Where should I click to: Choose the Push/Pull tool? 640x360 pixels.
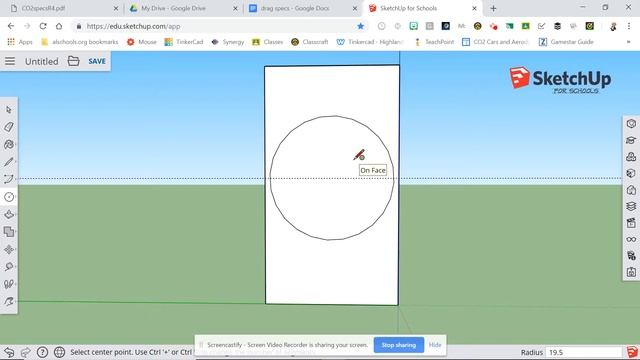pyautogui.click(x=9, y=214)
